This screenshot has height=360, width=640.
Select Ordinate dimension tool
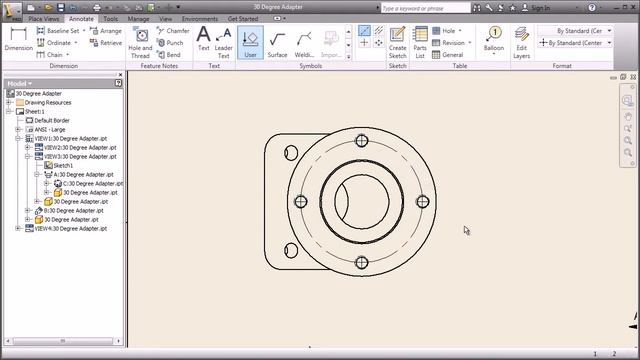tap(53, 42)
